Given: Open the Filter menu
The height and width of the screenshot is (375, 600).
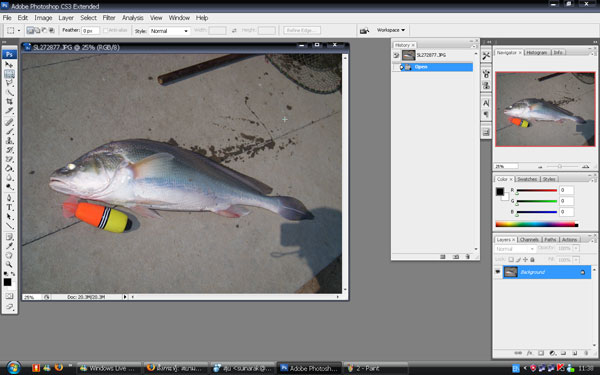Looking at the screenshot, I should tap(109, 18).
